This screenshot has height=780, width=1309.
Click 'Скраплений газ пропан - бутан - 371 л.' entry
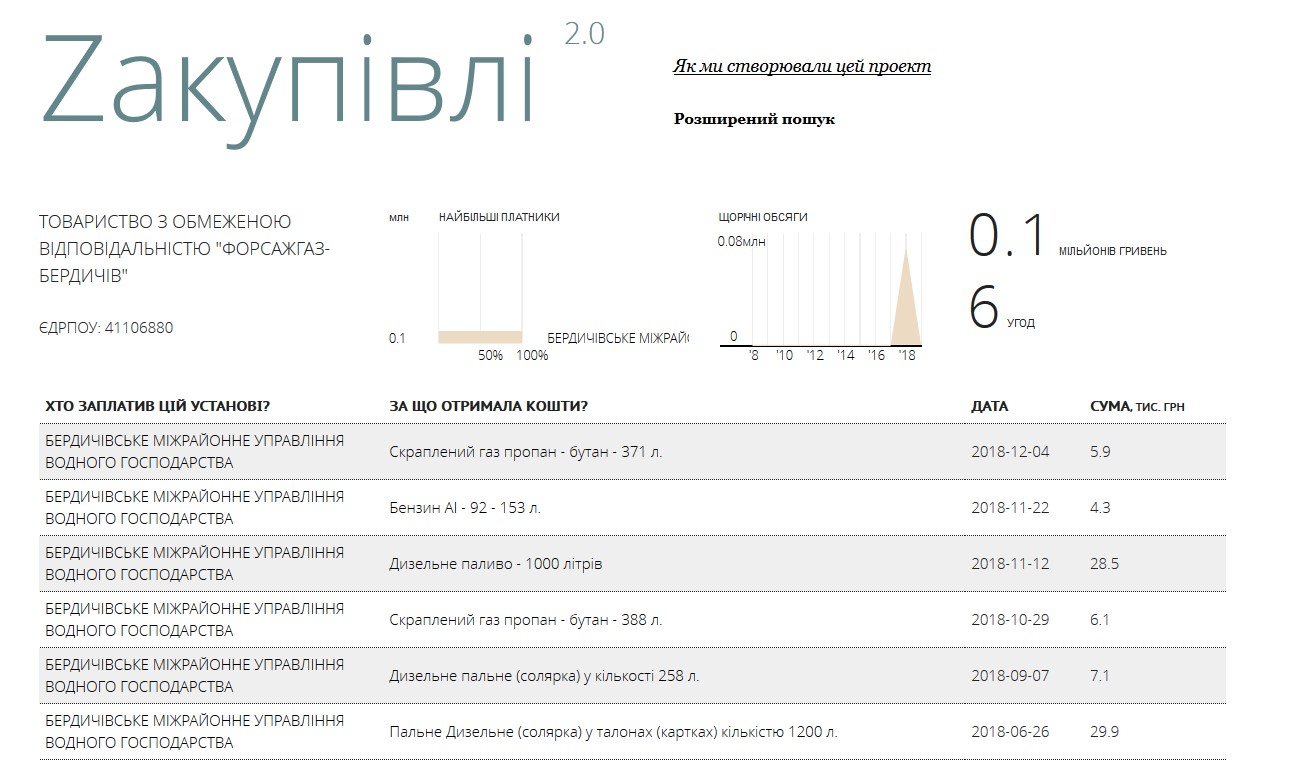(x=525, y=452)
